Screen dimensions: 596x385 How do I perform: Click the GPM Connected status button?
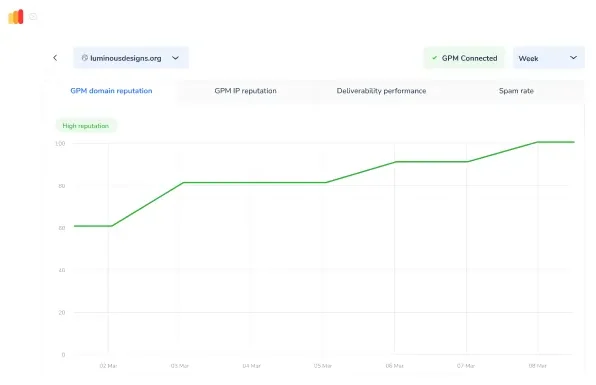coord(464,58)
